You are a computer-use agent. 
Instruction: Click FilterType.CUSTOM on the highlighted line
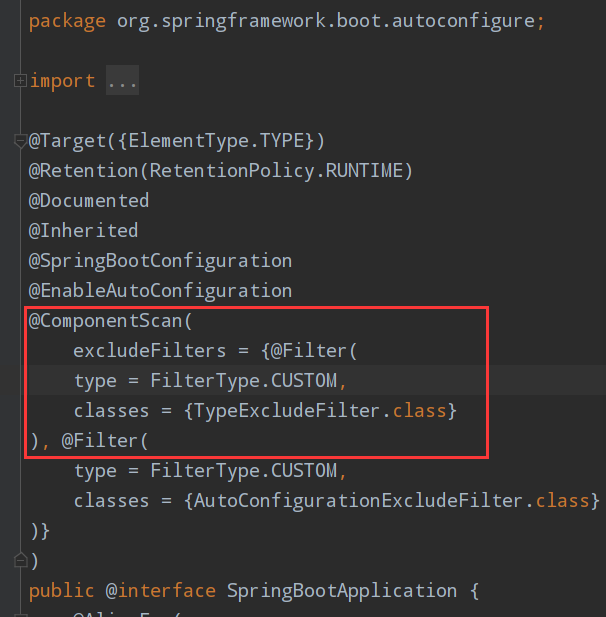[x=244, y=381]
